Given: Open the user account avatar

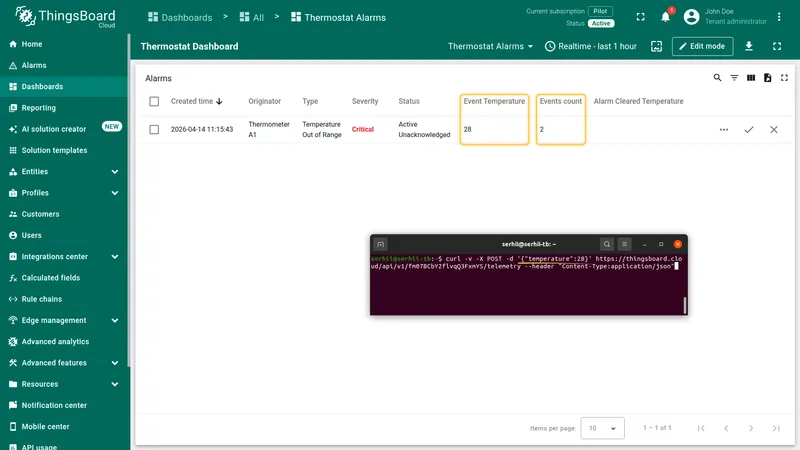Looking at the screenshot, I should click(691, 17).
